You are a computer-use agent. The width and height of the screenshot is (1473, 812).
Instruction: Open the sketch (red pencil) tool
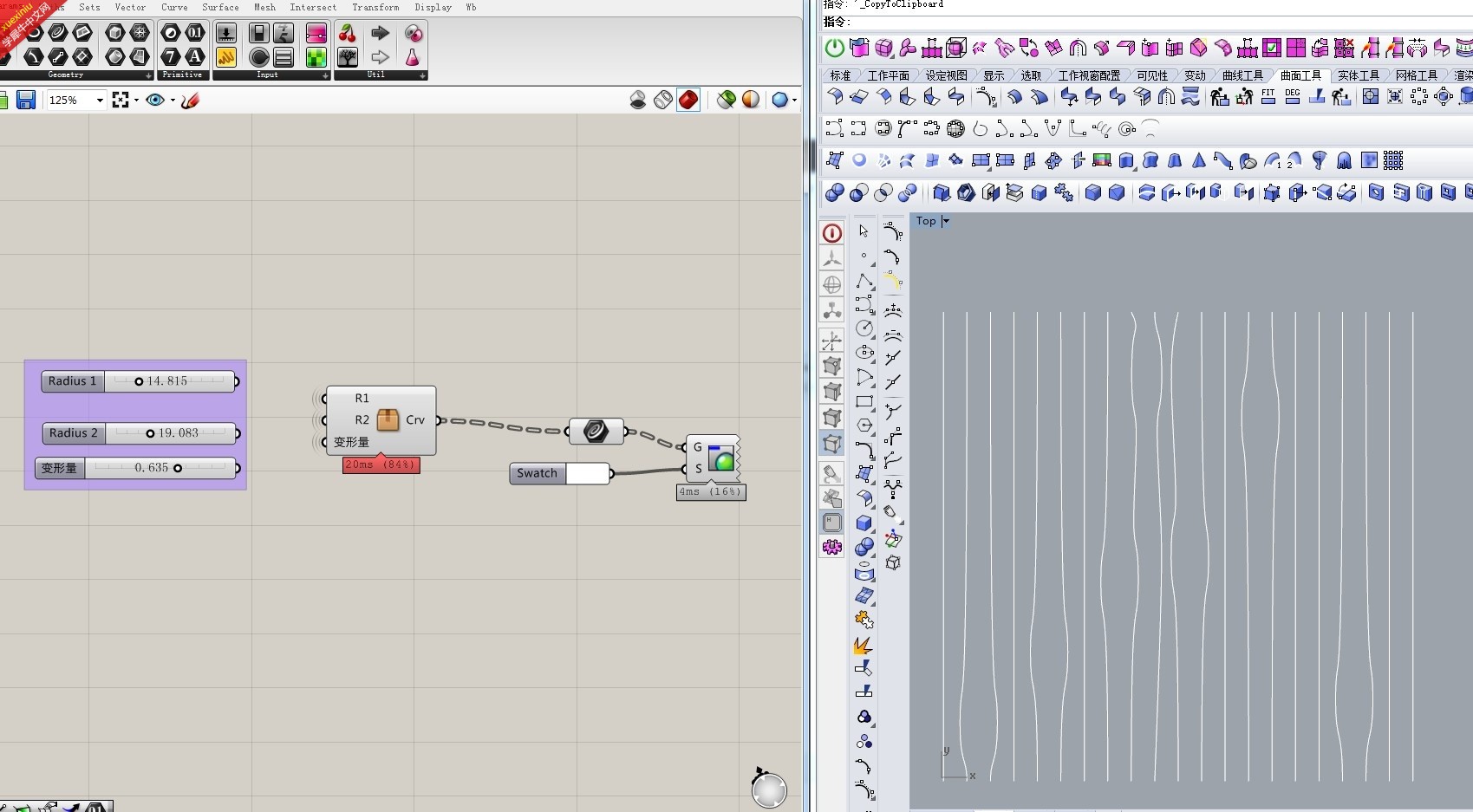coord(191,100)
